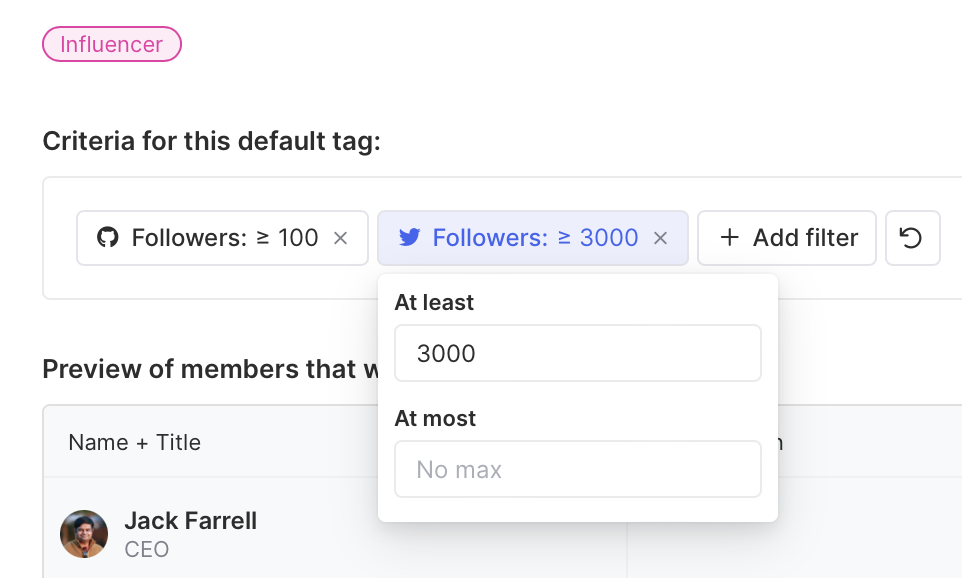Remove the Twitter Followers ≥ 3000 filter

tap(660, 238)
